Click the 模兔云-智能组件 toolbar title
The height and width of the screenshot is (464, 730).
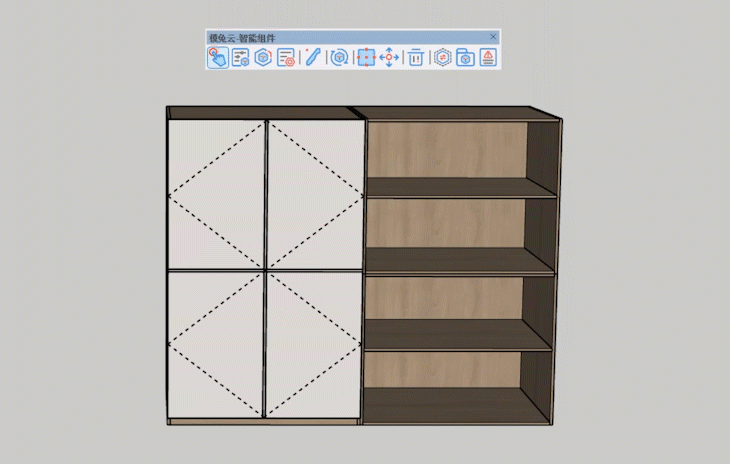[x=242, y=37]
